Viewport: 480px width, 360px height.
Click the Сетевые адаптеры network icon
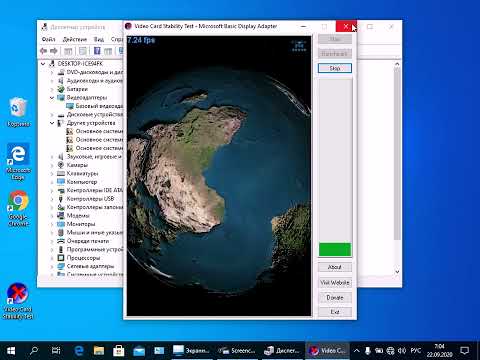coord(61,266)
